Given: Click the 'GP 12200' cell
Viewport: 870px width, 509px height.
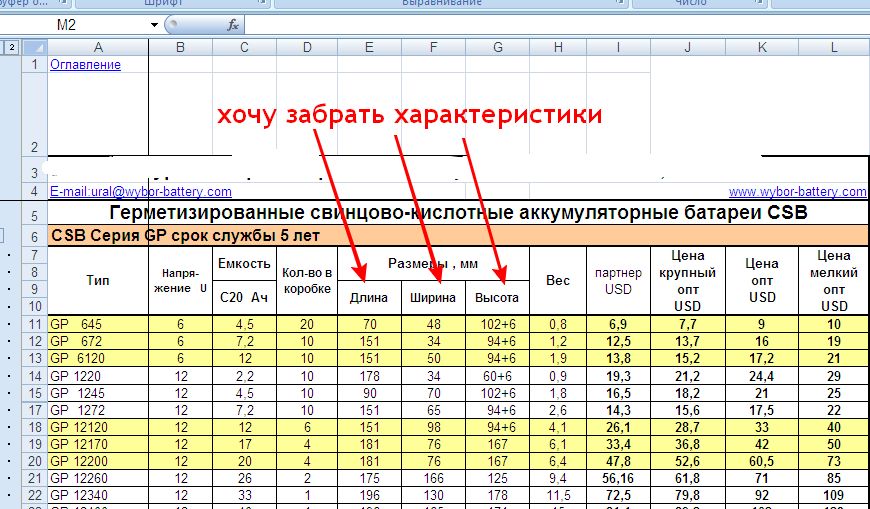Looking at the screenshot, I should [98, 461].
